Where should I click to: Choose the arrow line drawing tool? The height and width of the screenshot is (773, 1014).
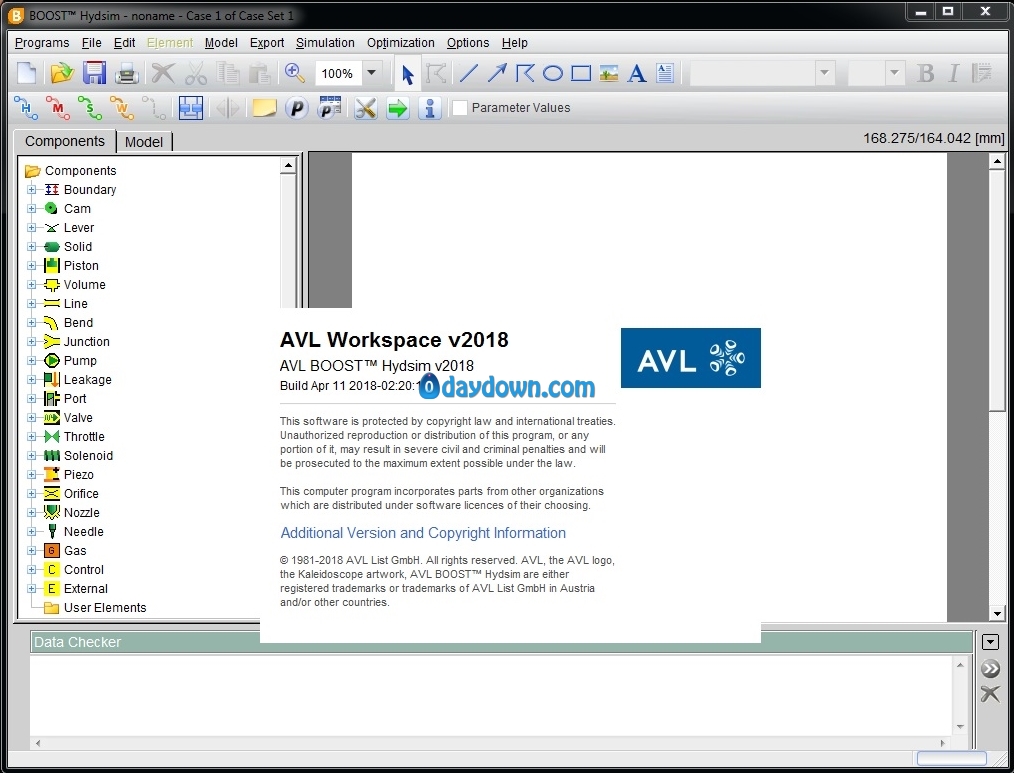(497, 73)
